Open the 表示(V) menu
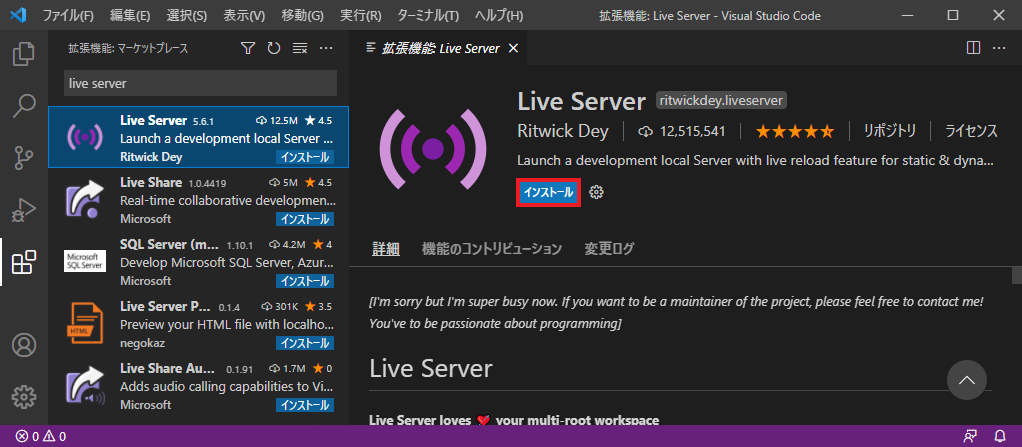1022x447 pixels. point(244,15)
